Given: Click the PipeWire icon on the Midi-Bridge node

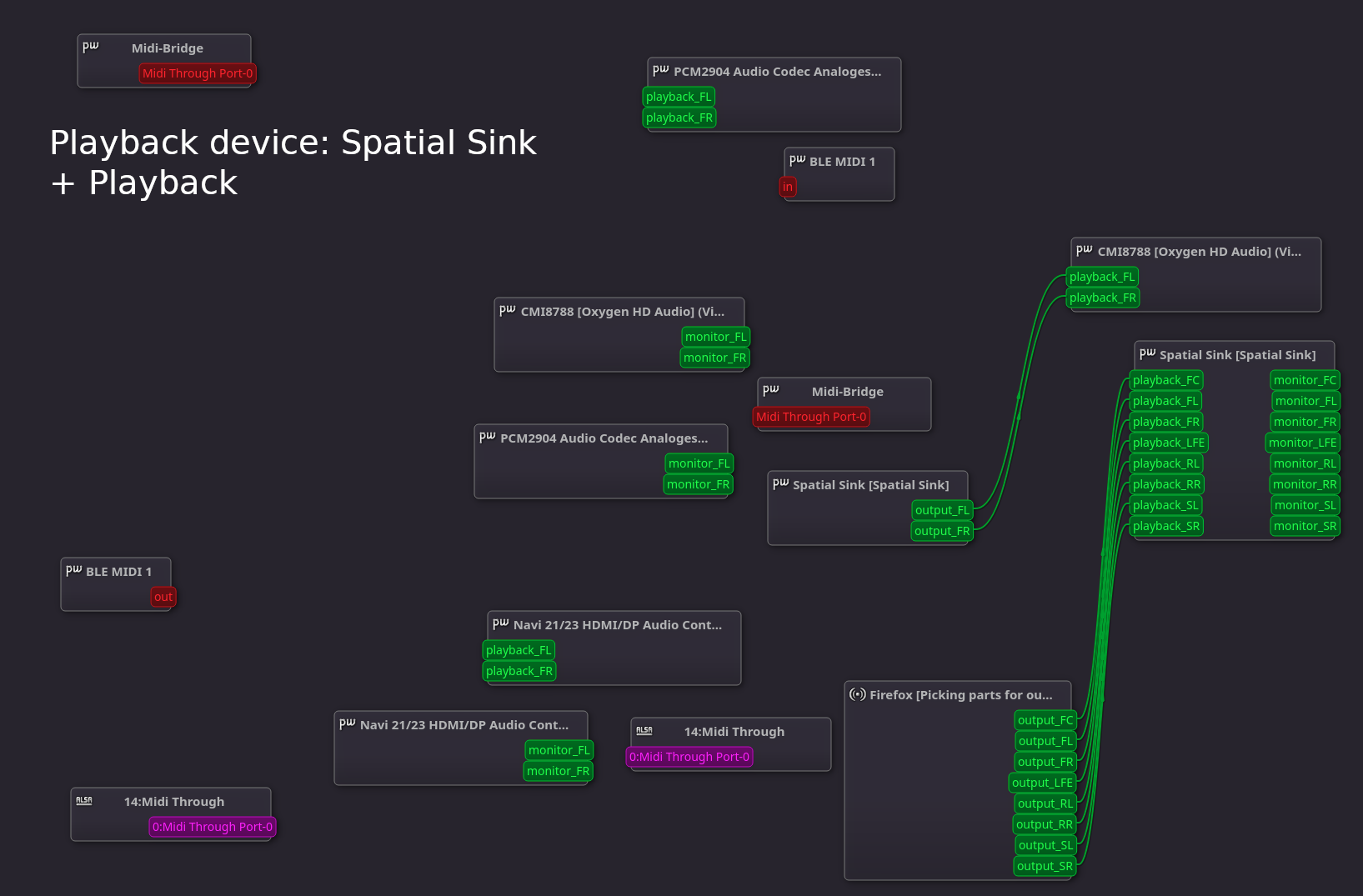Looking at the screenshot, I should click(90, 48).
